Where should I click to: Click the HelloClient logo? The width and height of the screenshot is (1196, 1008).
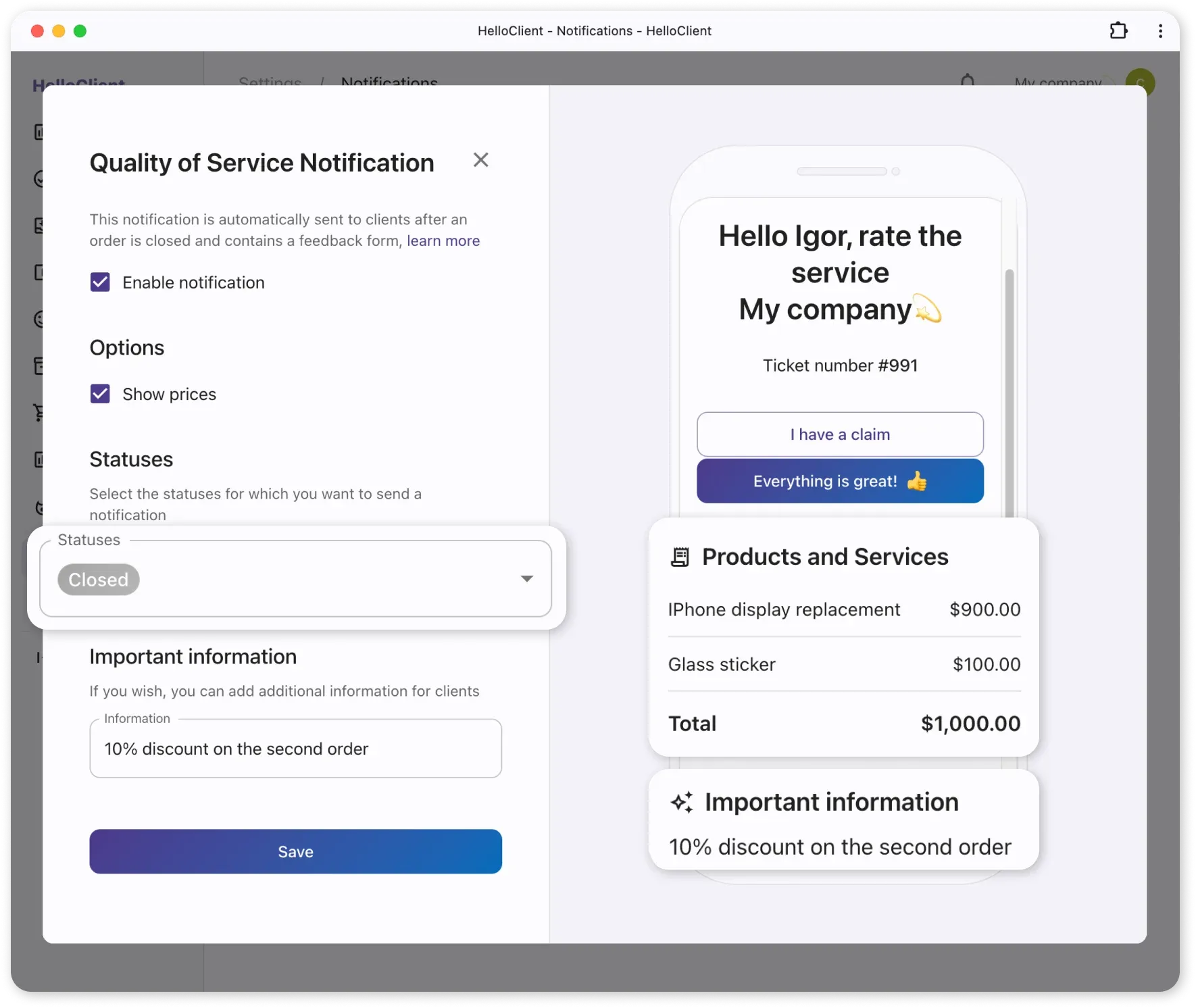tap(79, 84)
